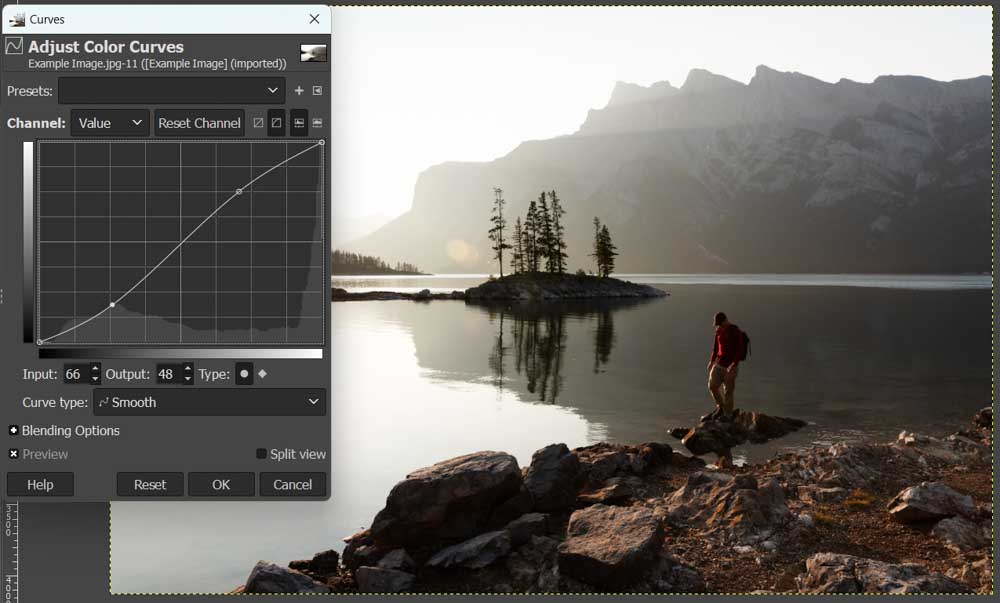The height and width of the screenshot is (603, 1000).
Task: Select the upper-middle curve control point
Action: 239,191
